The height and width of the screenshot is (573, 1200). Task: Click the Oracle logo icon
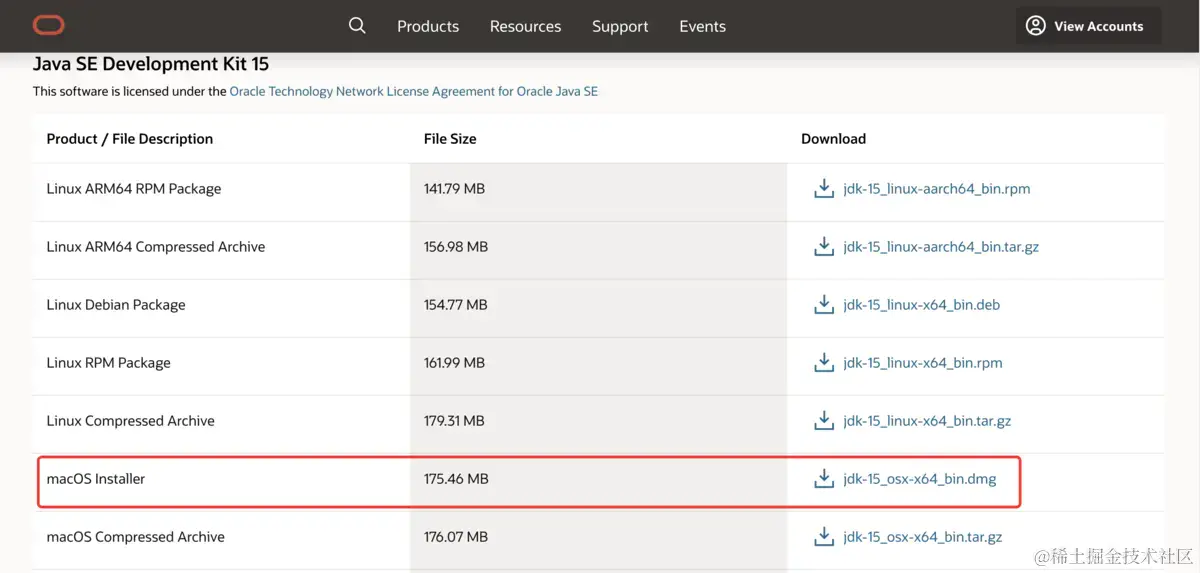[48, 26]
